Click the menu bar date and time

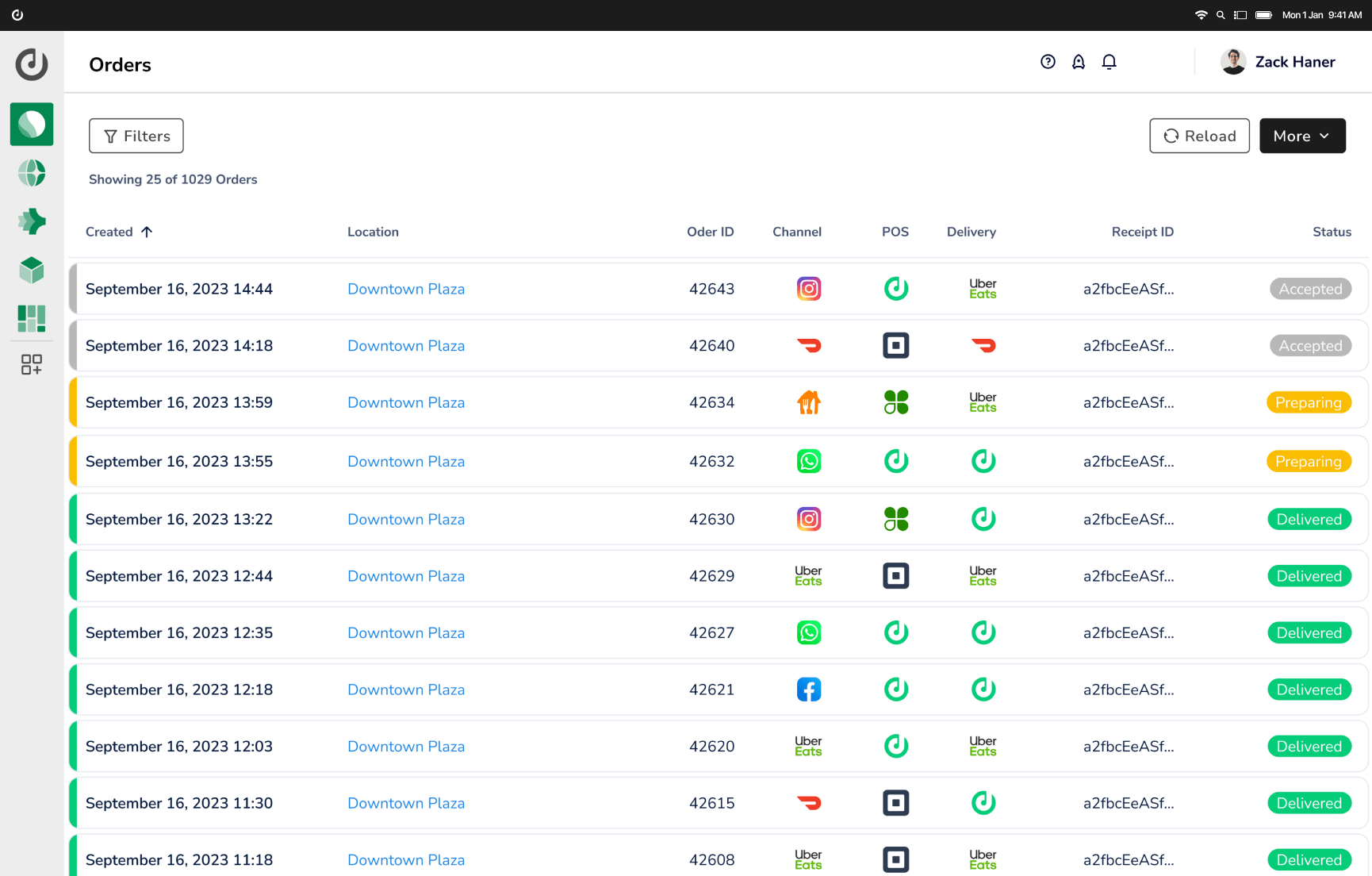tap(1322, 15)
